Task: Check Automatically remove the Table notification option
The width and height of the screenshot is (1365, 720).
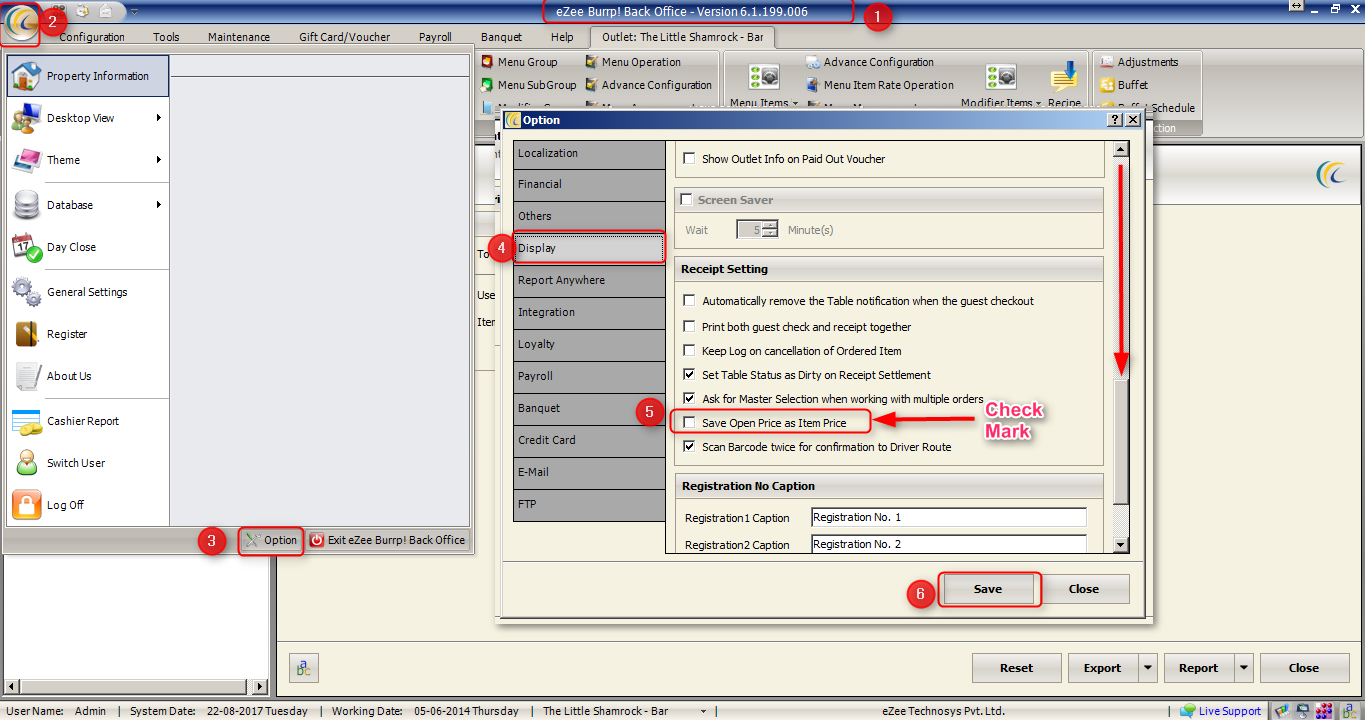Action: pyautogui.click(x=689, y=301)
